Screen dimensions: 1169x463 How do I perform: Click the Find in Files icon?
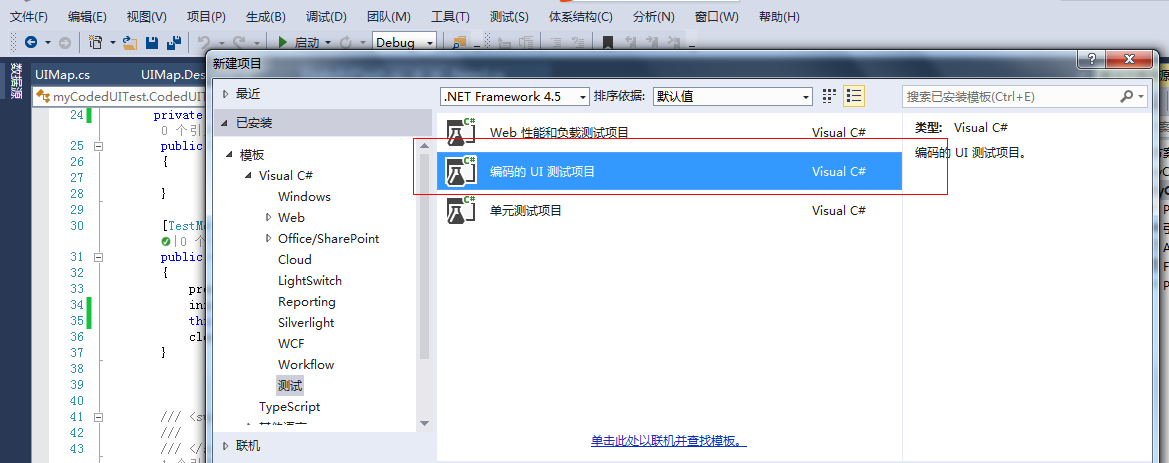click(459, 42)
